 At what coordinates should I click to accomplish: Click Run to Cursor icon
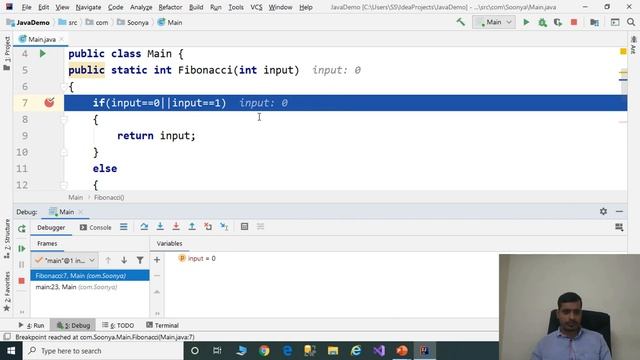tap(224, 227)
